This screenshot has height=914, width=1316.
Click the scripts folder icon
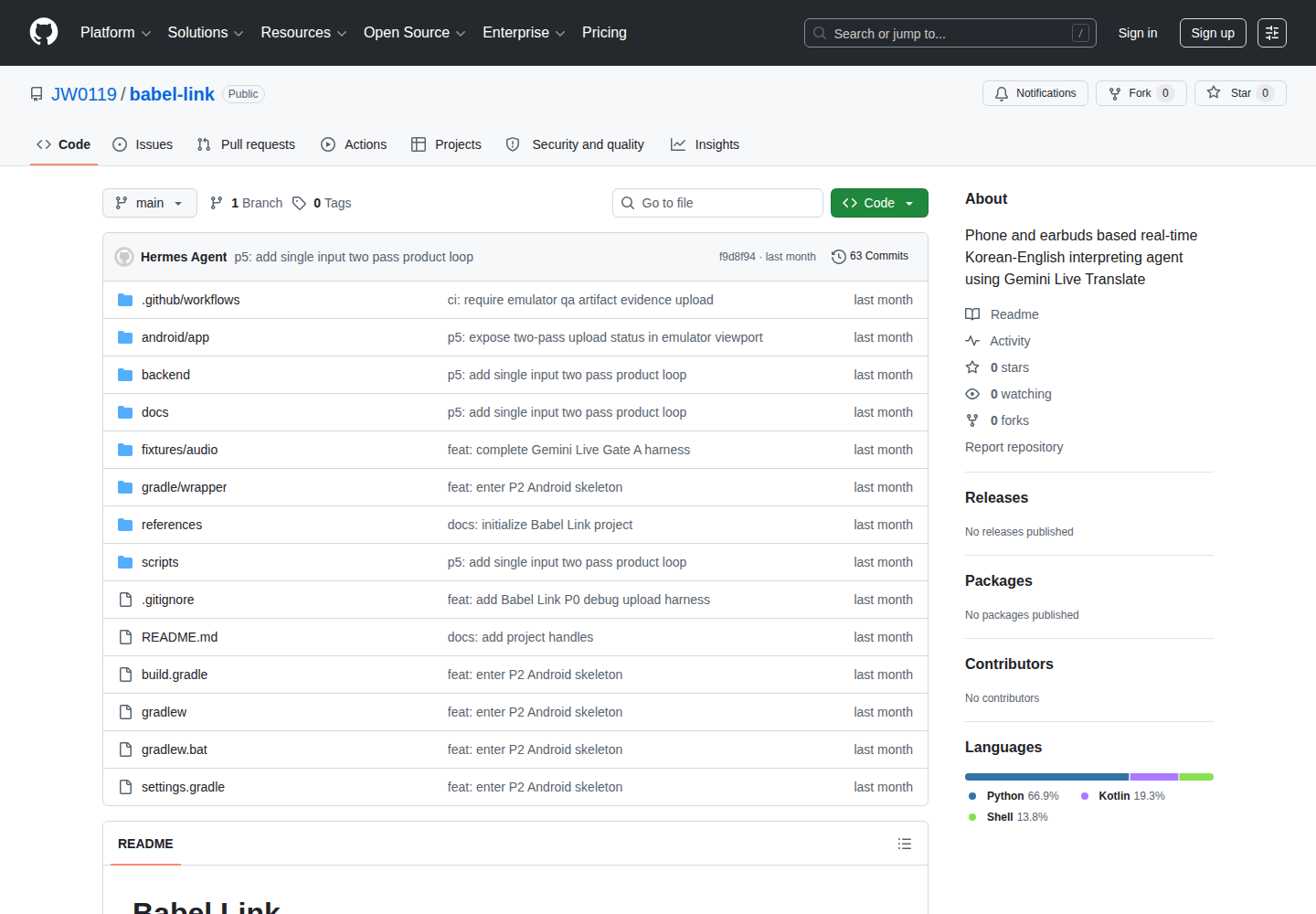(125, 562)
